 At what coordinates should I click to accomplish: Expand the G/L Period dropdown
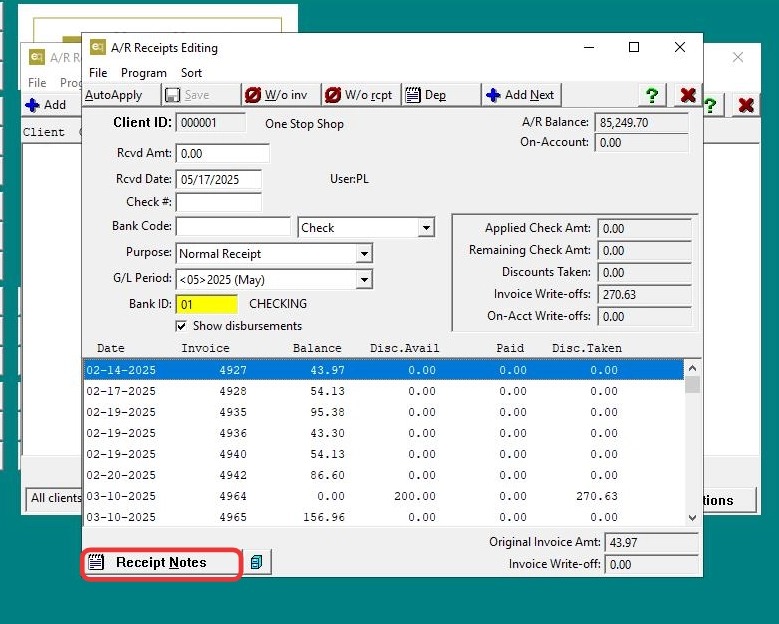pos(364,280)
